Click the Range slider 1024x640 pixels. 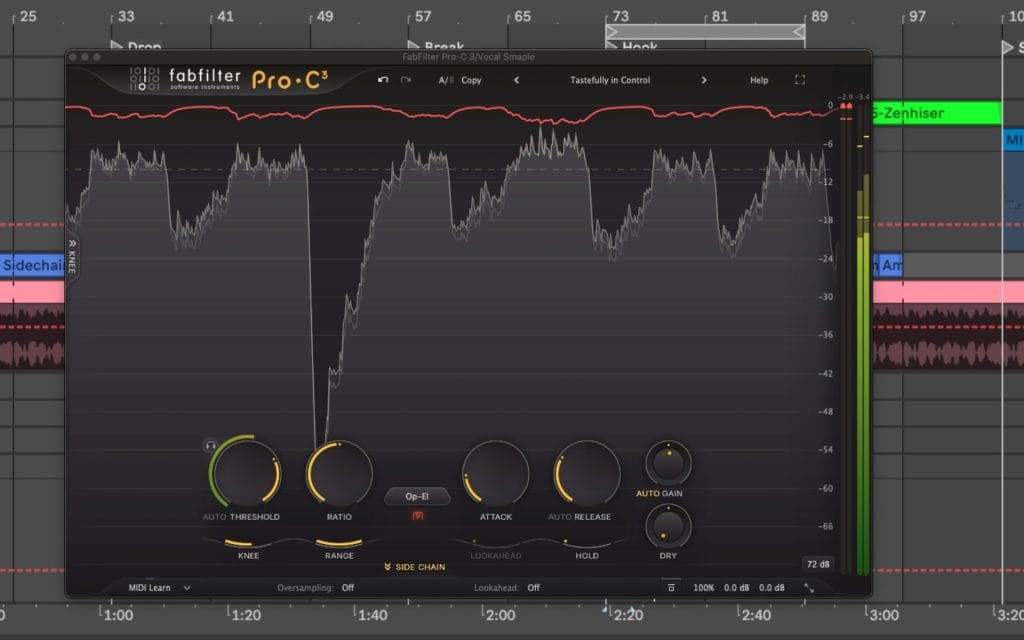click(x=338, y=543)
